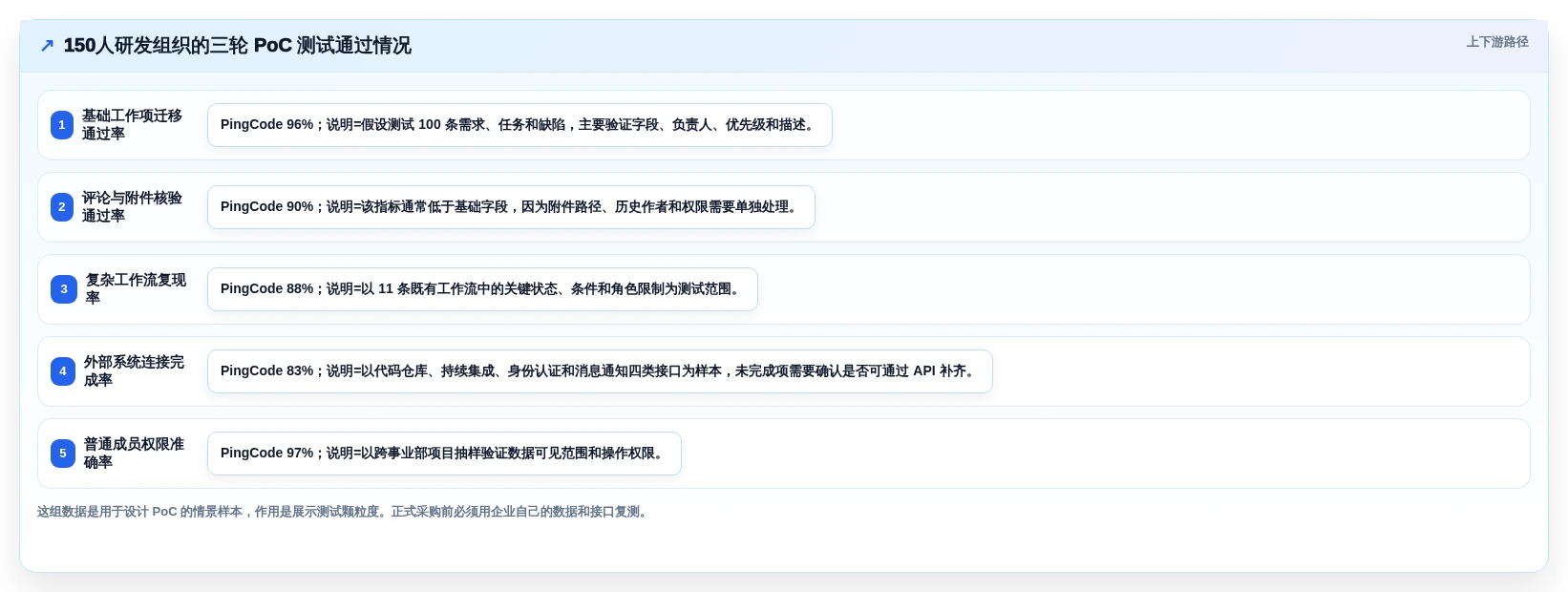1568x592 pixels.
Task: Click the PingCode 88% description box
Action: 482,289
